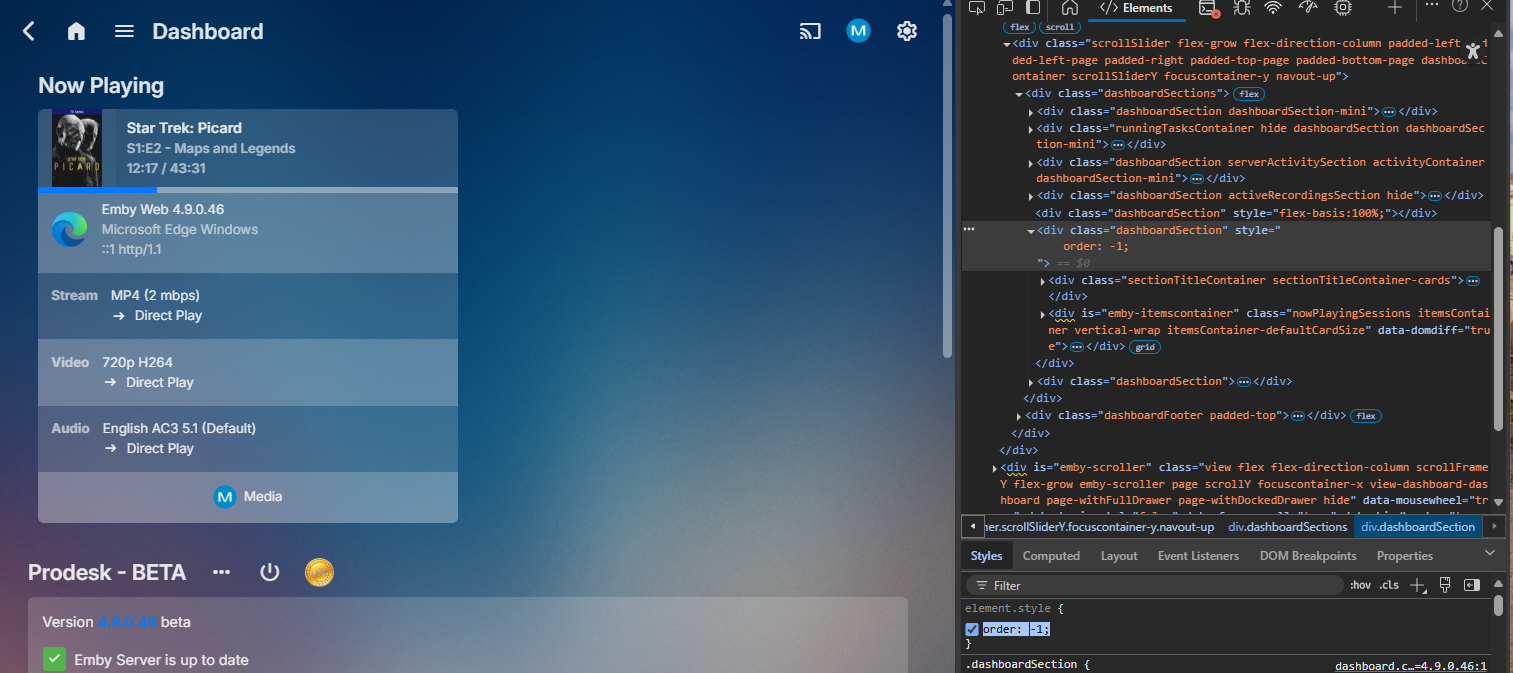Expand runningTasksContainer div node
The image size is (1513, 673).
[1031, 129]
